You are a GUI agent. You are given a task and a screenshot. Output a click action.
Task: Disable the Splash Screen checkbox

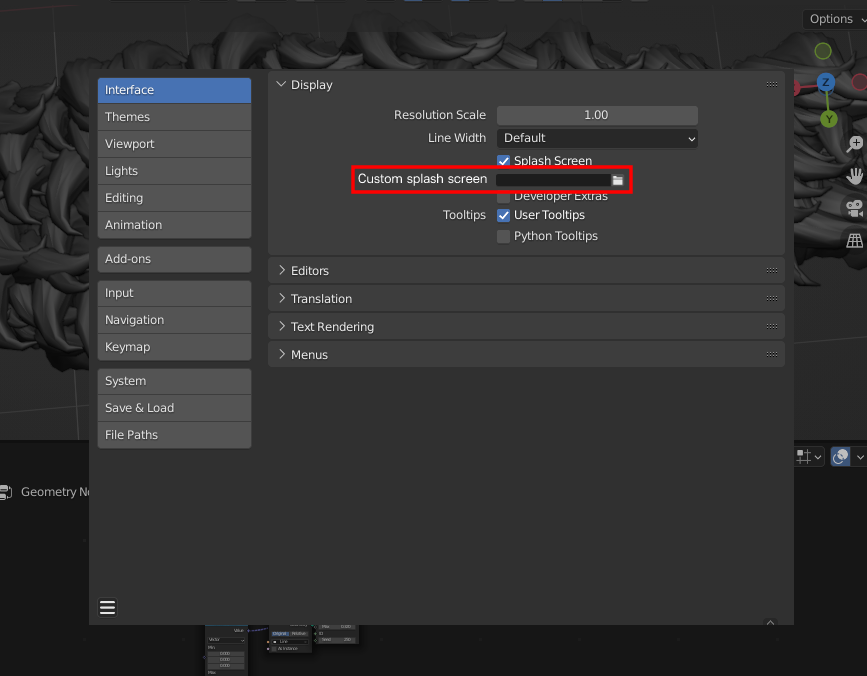click(503, 161)
